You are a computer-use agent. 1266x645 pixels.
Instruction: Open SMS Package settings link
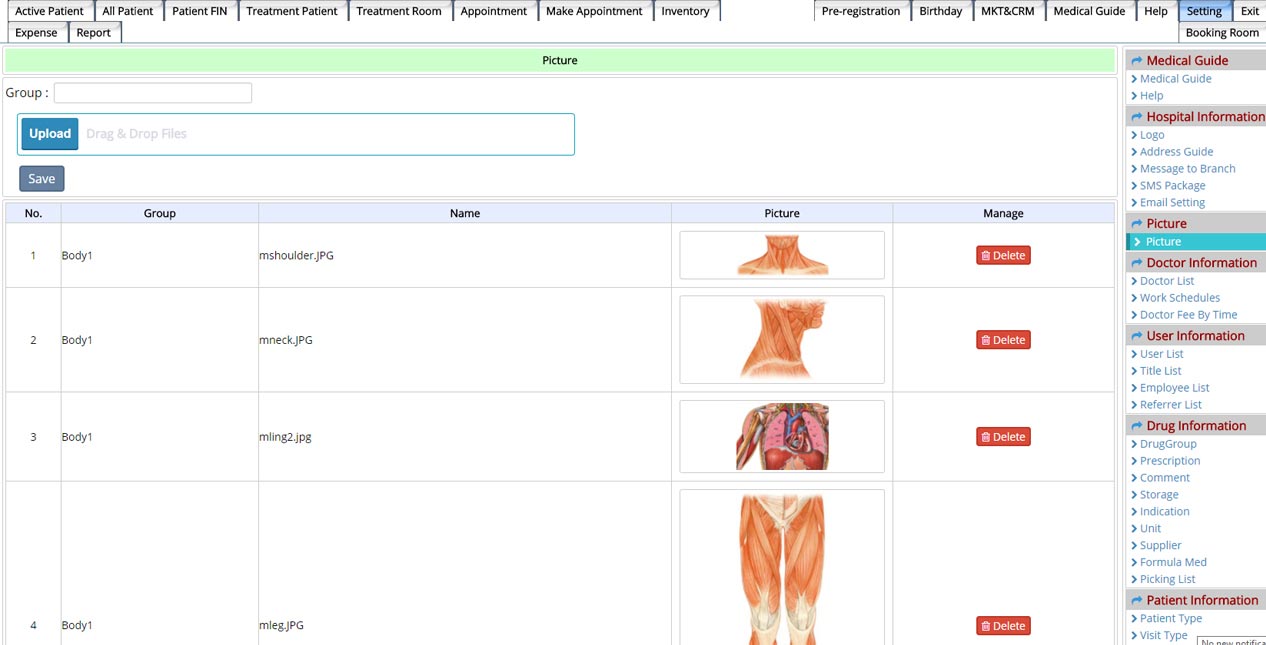1172,185
